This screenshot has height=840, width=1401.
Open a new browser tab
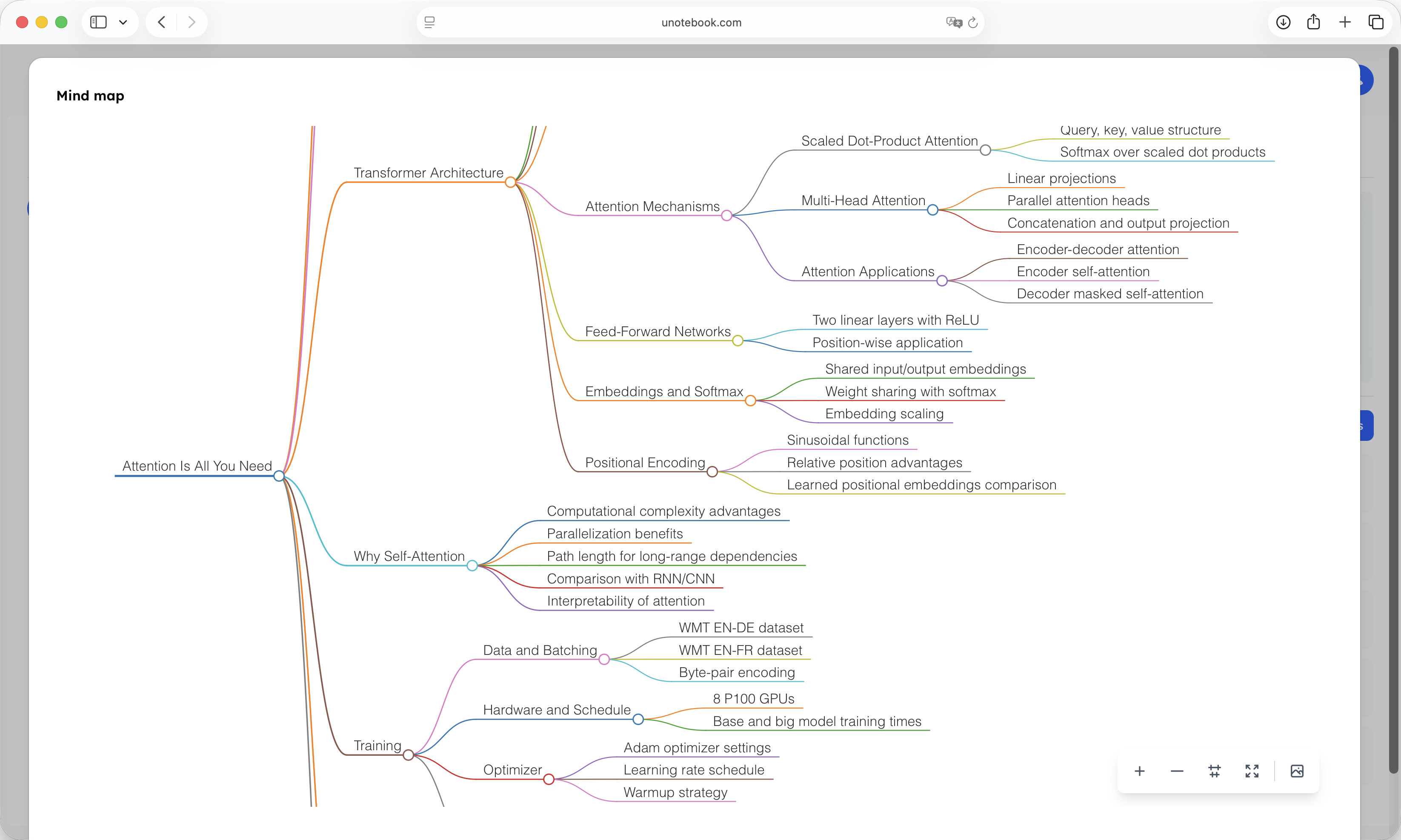tap(1344, 22)
